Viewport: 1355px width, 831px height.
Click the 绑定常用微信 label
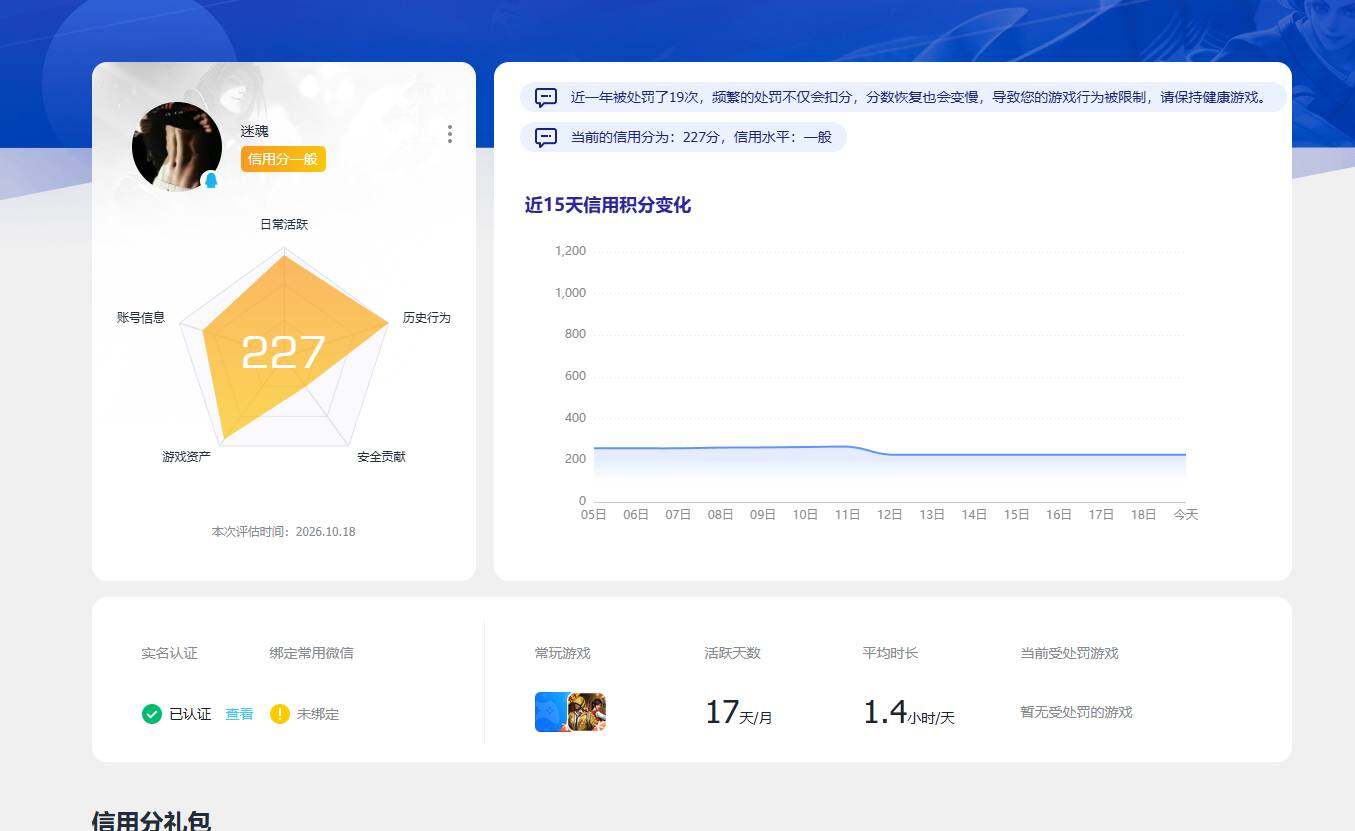311,653
